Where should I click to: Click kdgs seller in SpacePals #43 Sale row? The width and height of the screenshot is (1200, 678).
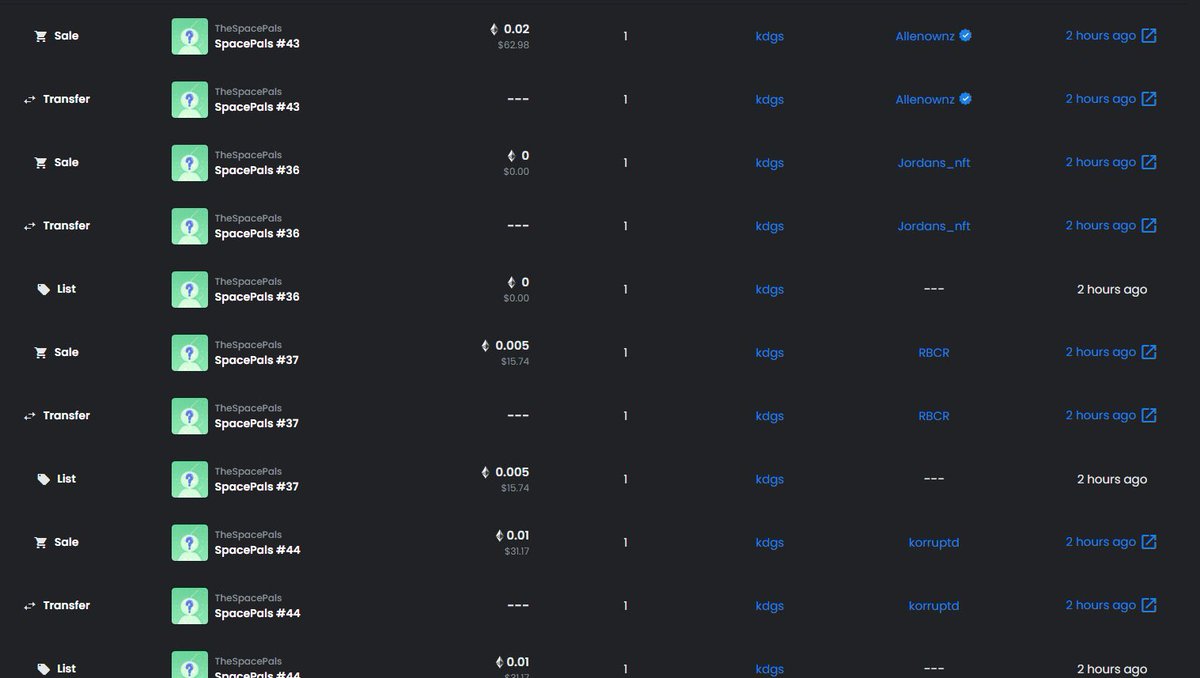[769, 36]
